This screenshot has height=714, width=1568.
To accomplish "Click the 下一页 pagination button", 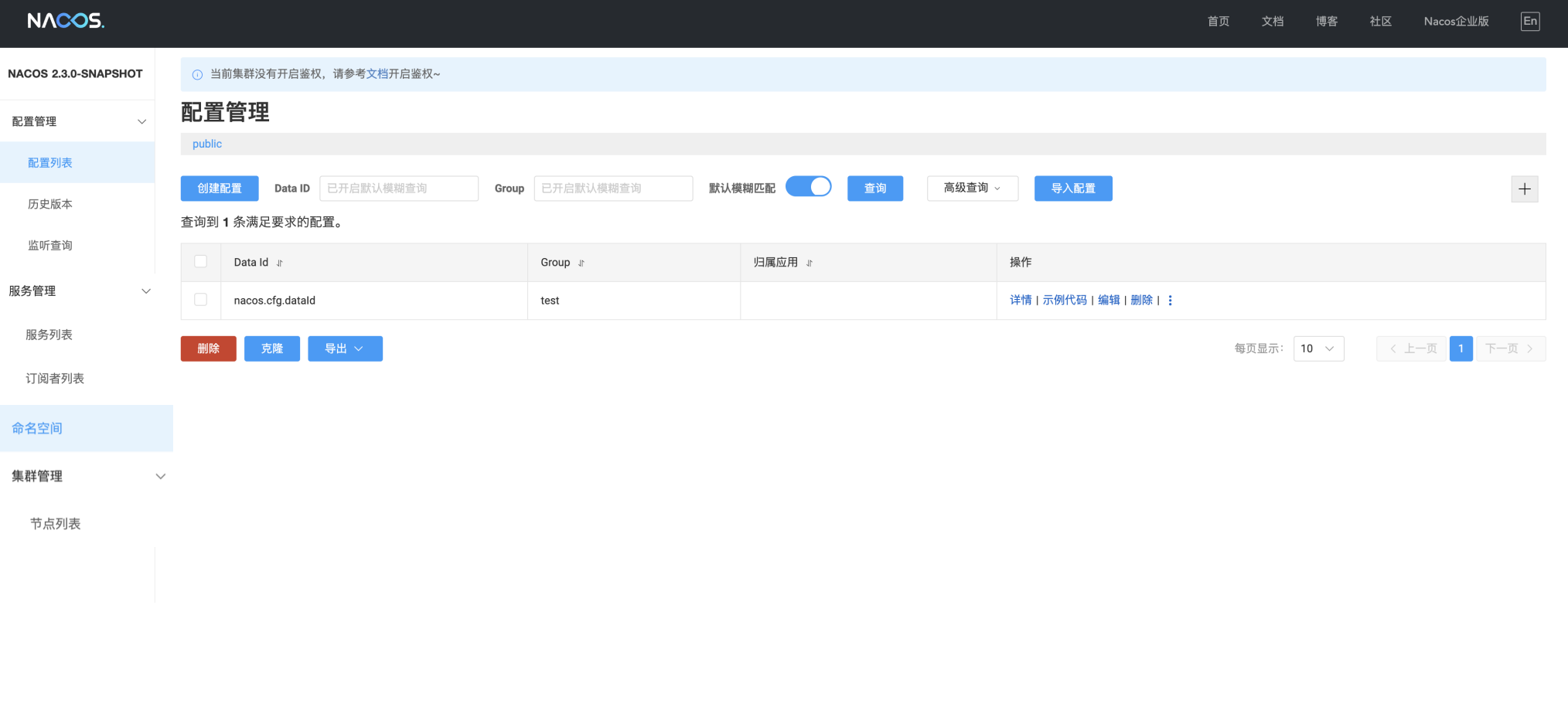I will coord(1511,348).
